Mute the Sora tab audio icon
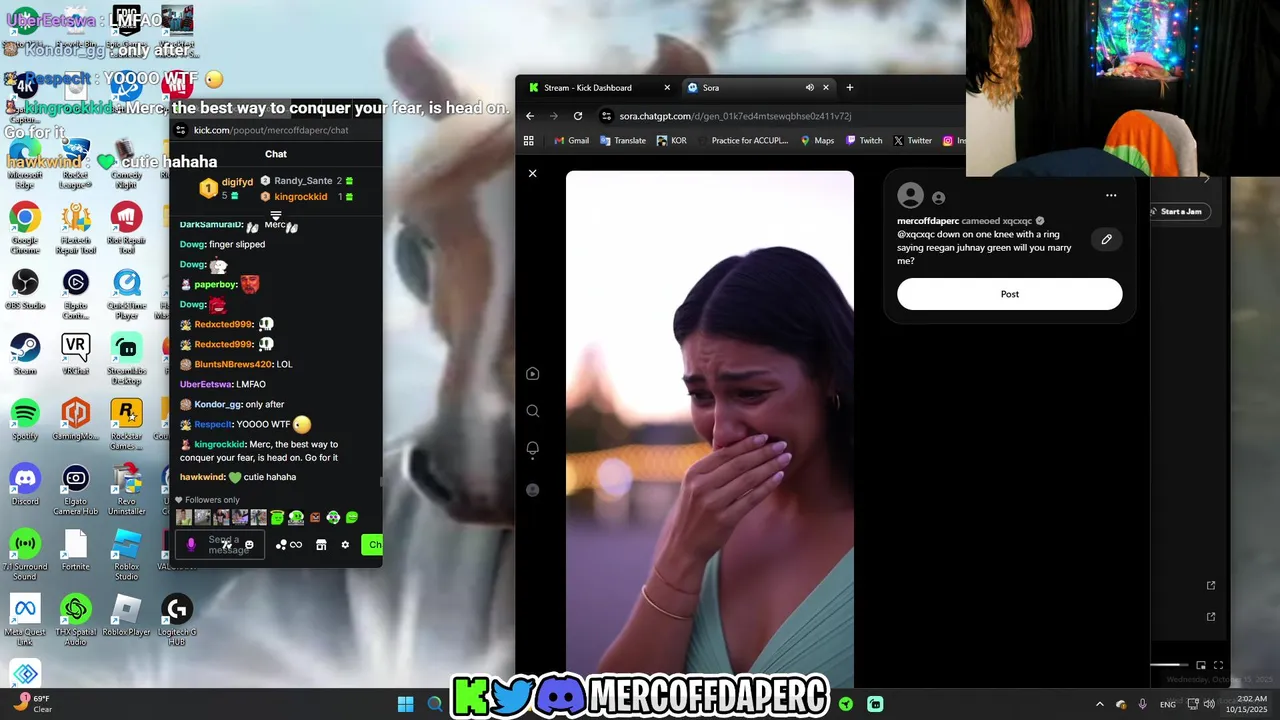The width and height of the screenshot is (1280, 720). point(809,88)
